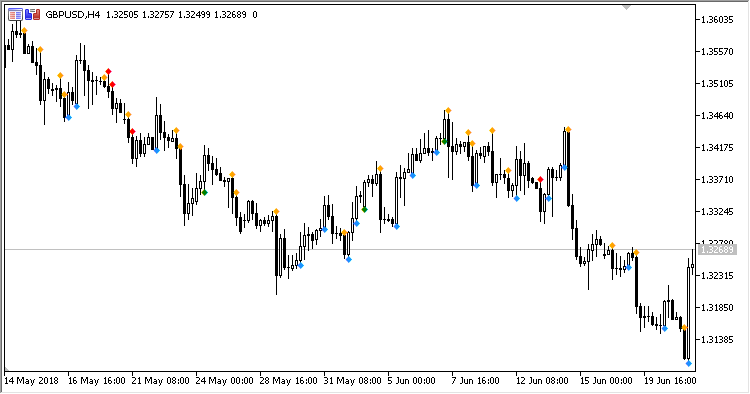The height and width of the screenshot is (394, 750).
Task: Click the chart shift triangle marker at top
Action: pyautogui.click(x=626, y=8)
